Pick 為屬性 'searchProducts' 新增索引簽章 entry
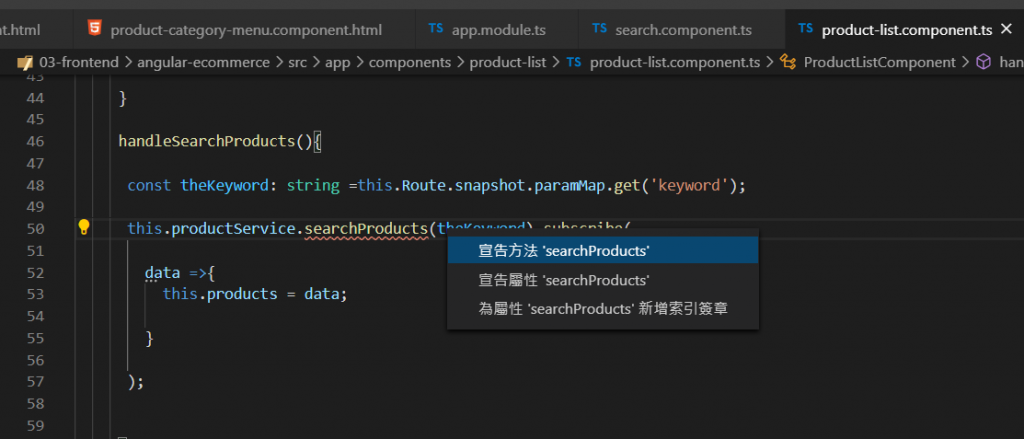1024x439 pixels. point(602,309)
